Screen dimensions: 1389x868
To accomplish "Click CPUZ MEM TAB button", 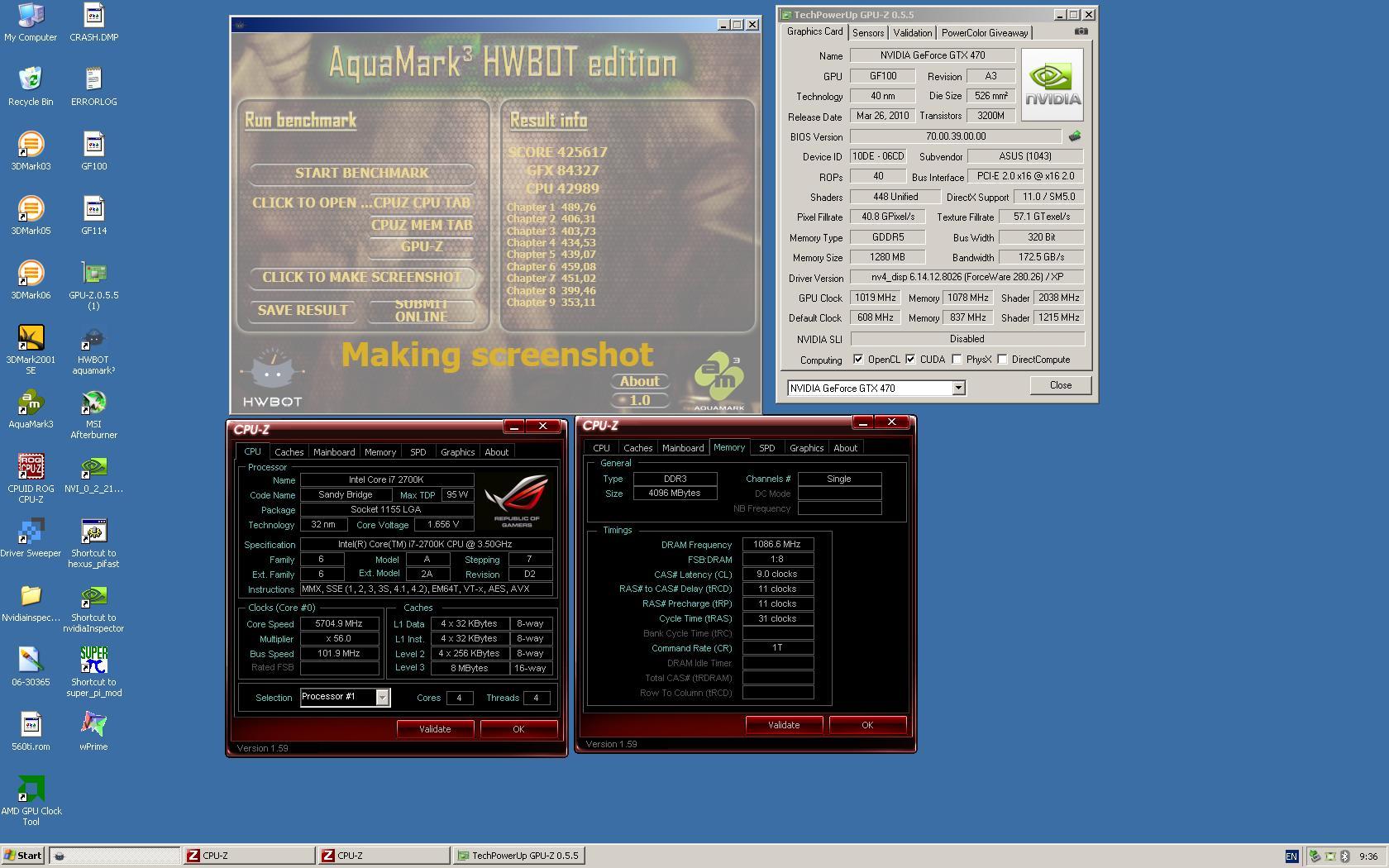I will click(422, 225).
